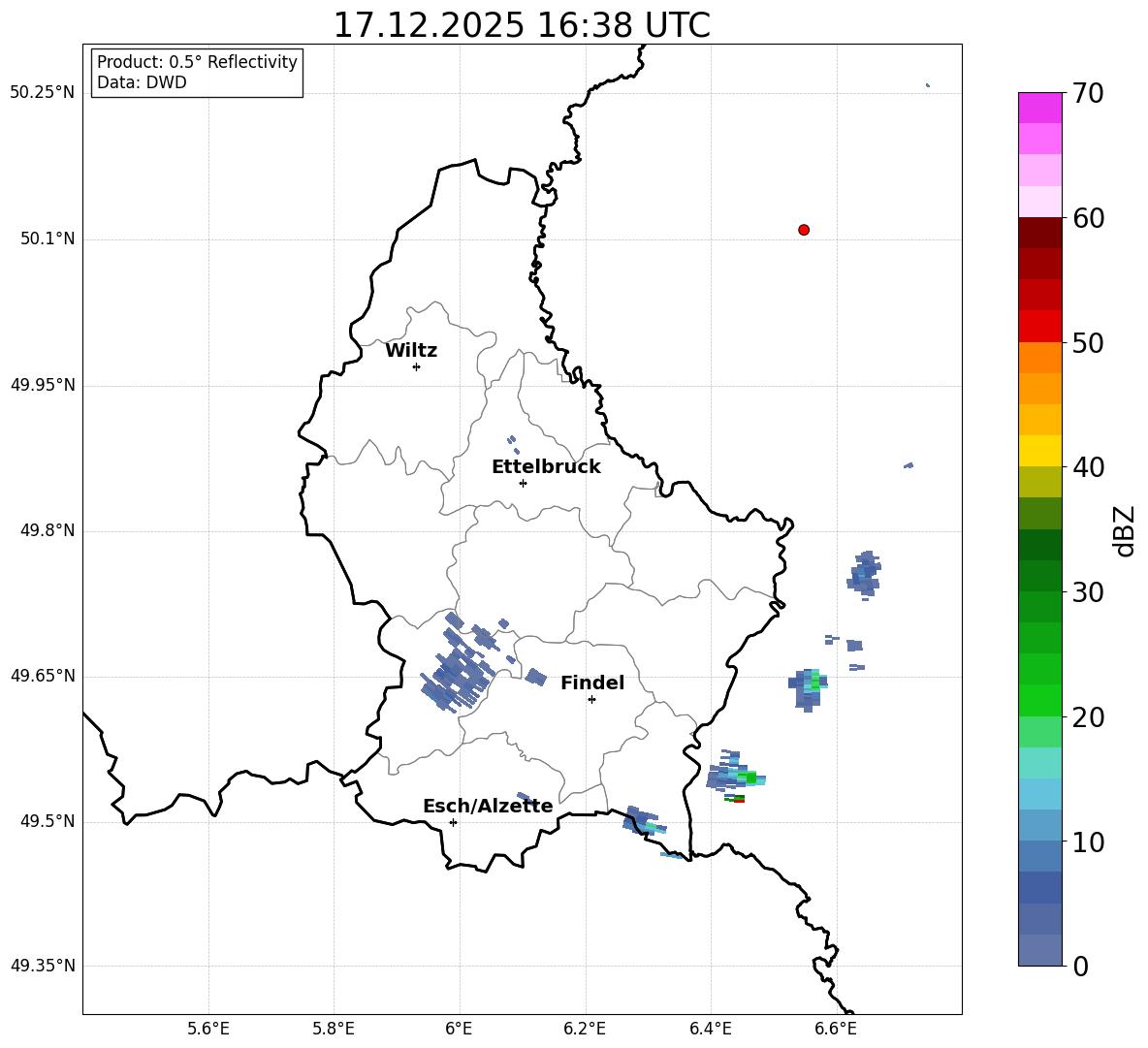Click the 70 tick label on colorbar
The width and height of the screenshot is (1148, 1048).
pos(1088,93)
